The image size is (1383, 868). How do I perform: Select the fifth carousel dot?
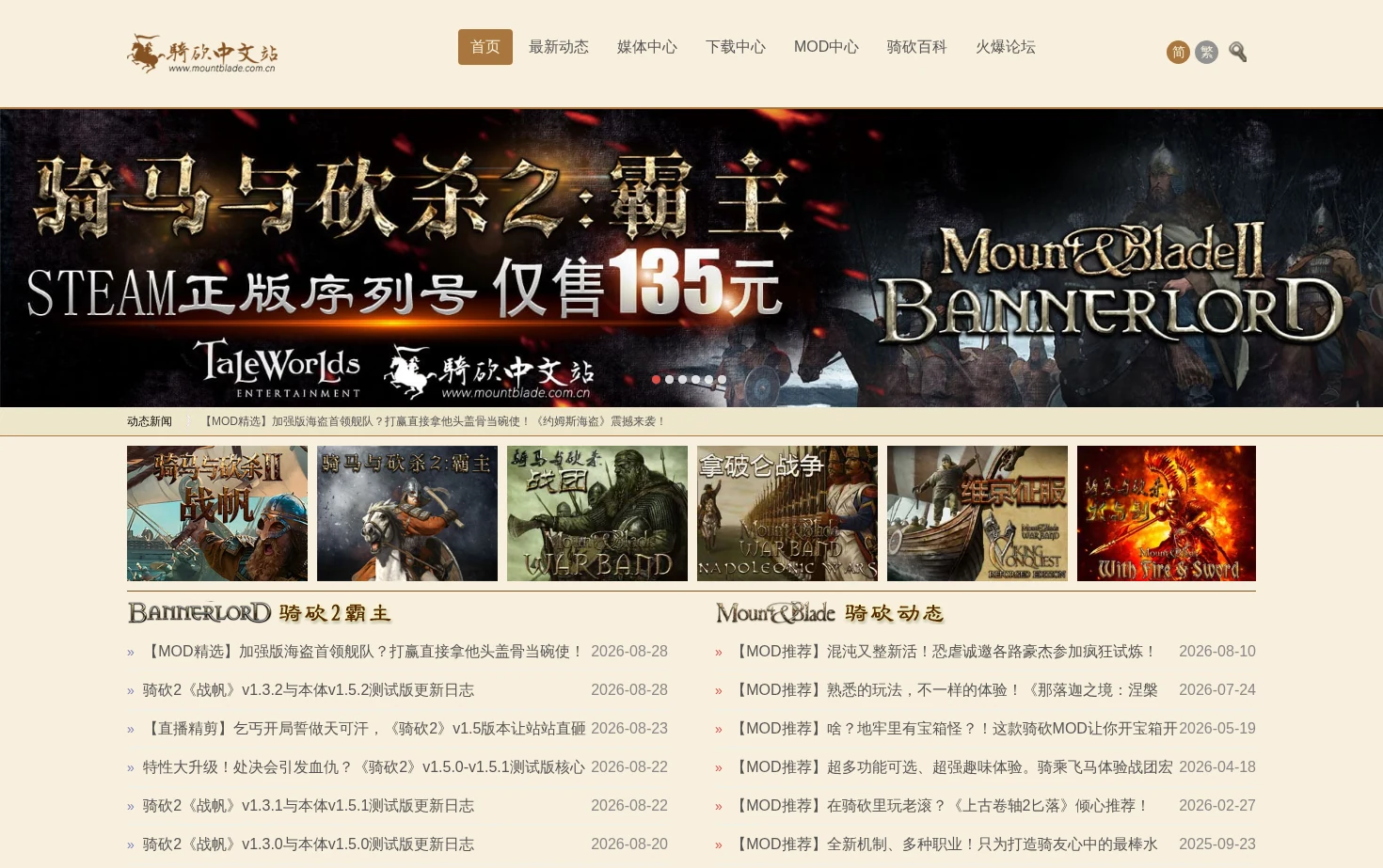708,380
